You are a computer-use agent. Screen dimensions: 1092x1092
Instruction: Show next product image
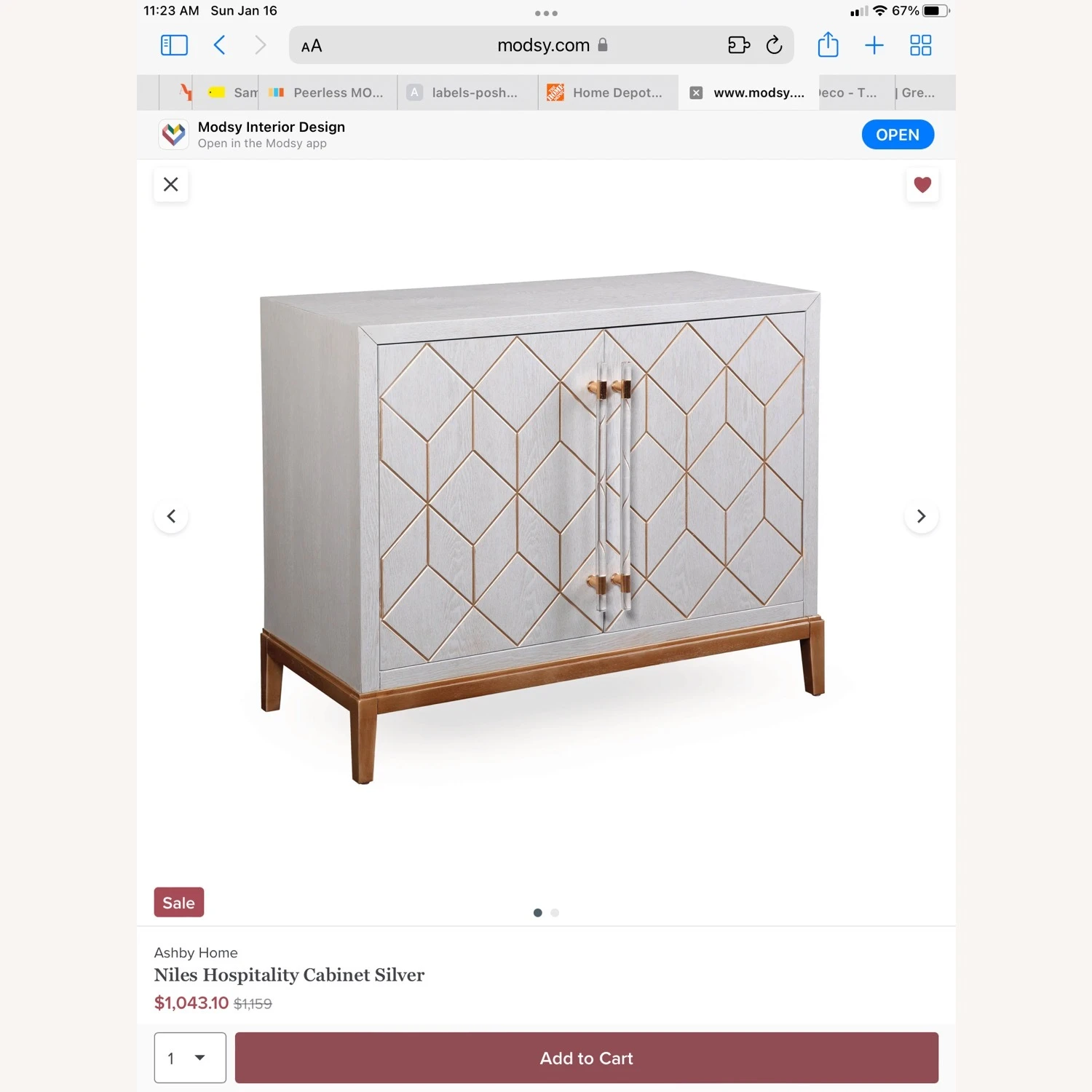pyautogui.click(x=921, y=516)
